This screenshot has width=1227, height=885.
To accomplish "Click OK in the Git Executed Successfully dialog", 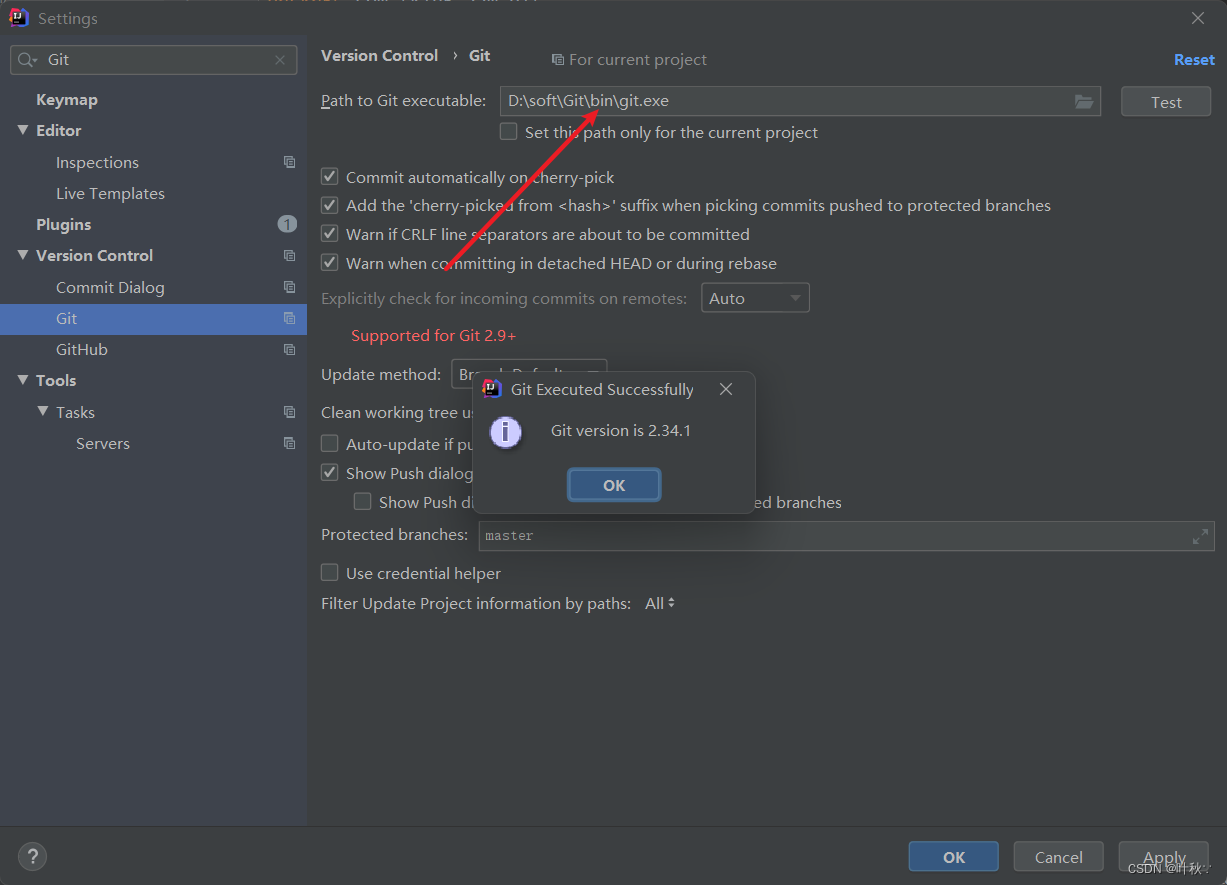I will 614,485.
